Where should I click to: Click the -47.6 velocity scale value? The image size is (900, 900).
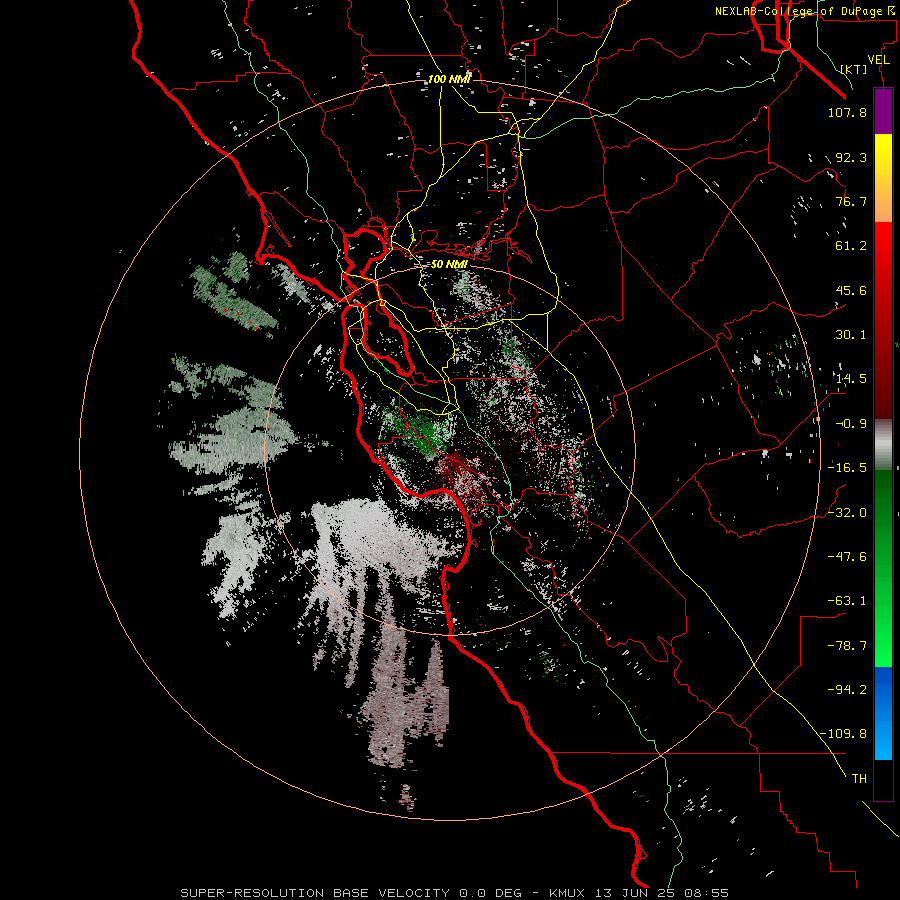pos(847,557)
